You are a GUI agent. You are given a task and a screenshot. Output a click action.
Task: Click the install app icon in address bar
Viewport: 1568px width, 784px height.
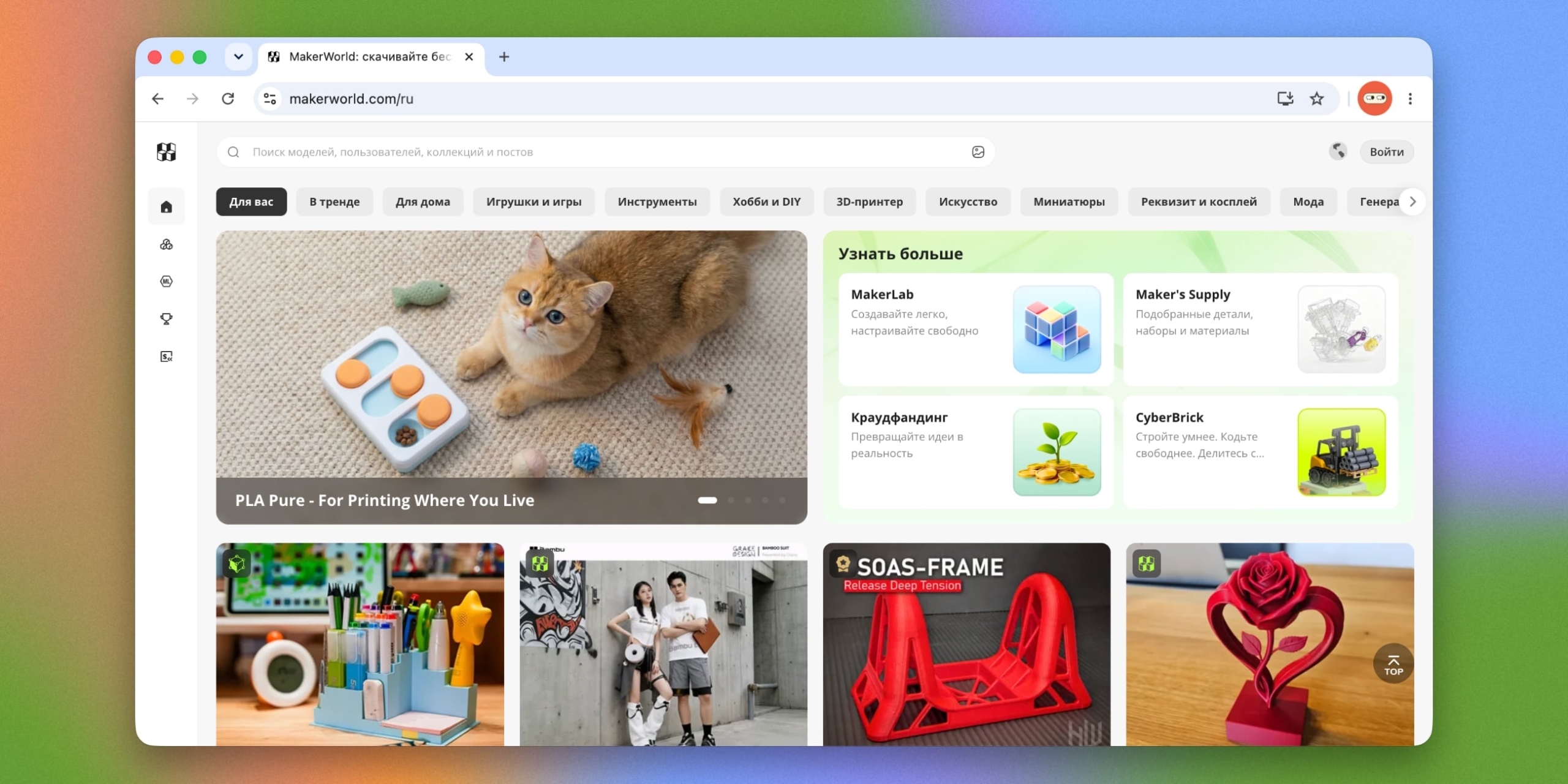[x=1285, y=99]
